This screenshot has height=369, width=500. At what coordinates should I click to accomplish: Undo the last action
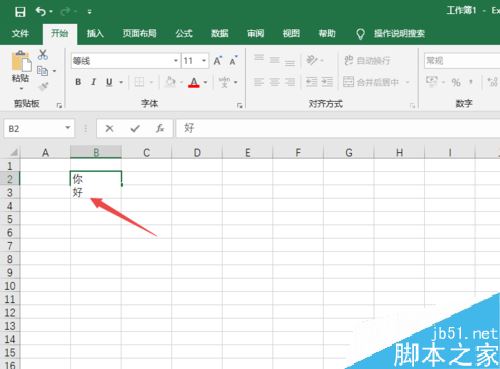click(x=41, y=12)
